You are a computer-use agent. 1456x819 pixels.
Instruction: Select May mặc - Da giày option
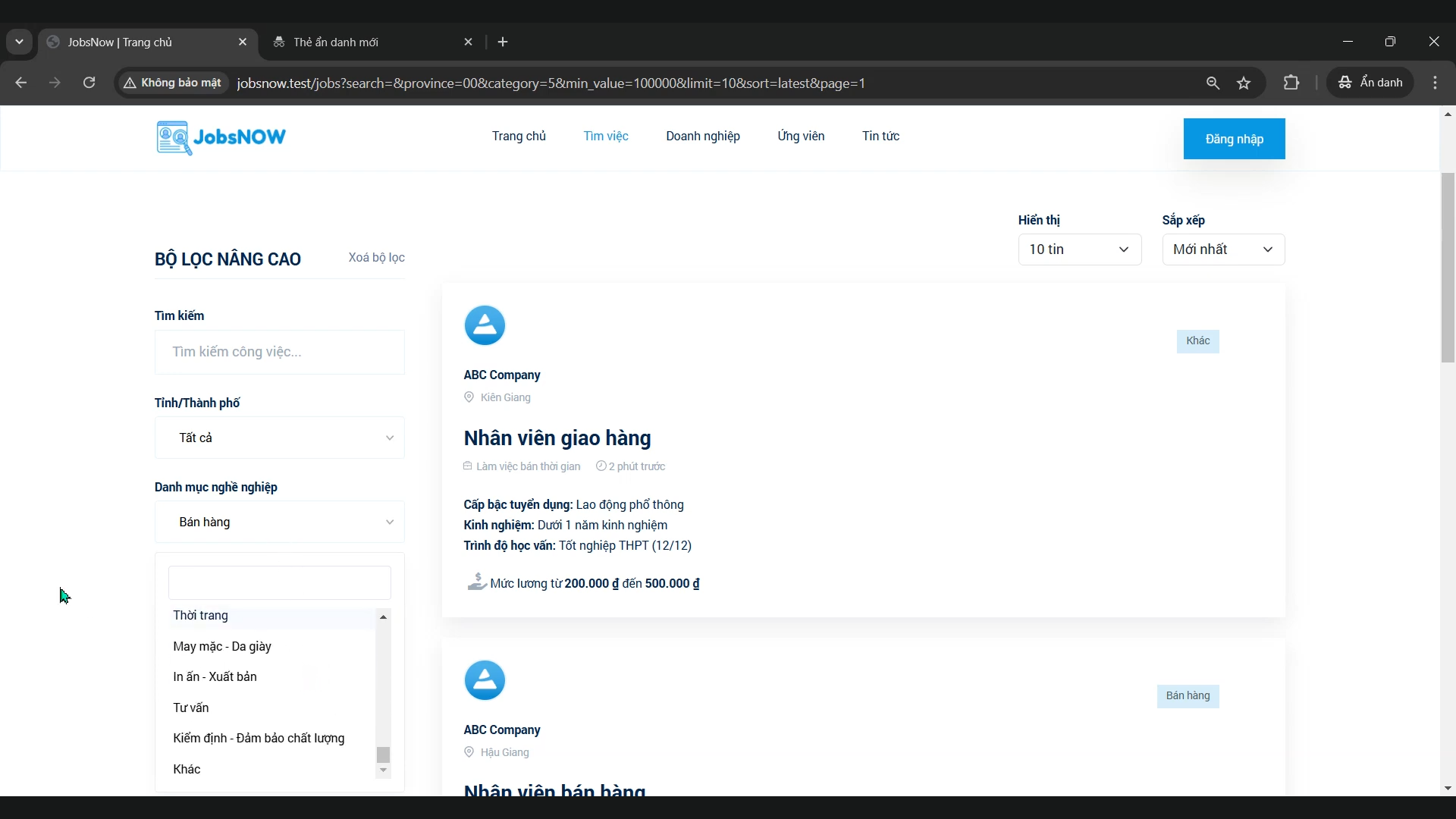pyautogui.click(x=271, y=646)
